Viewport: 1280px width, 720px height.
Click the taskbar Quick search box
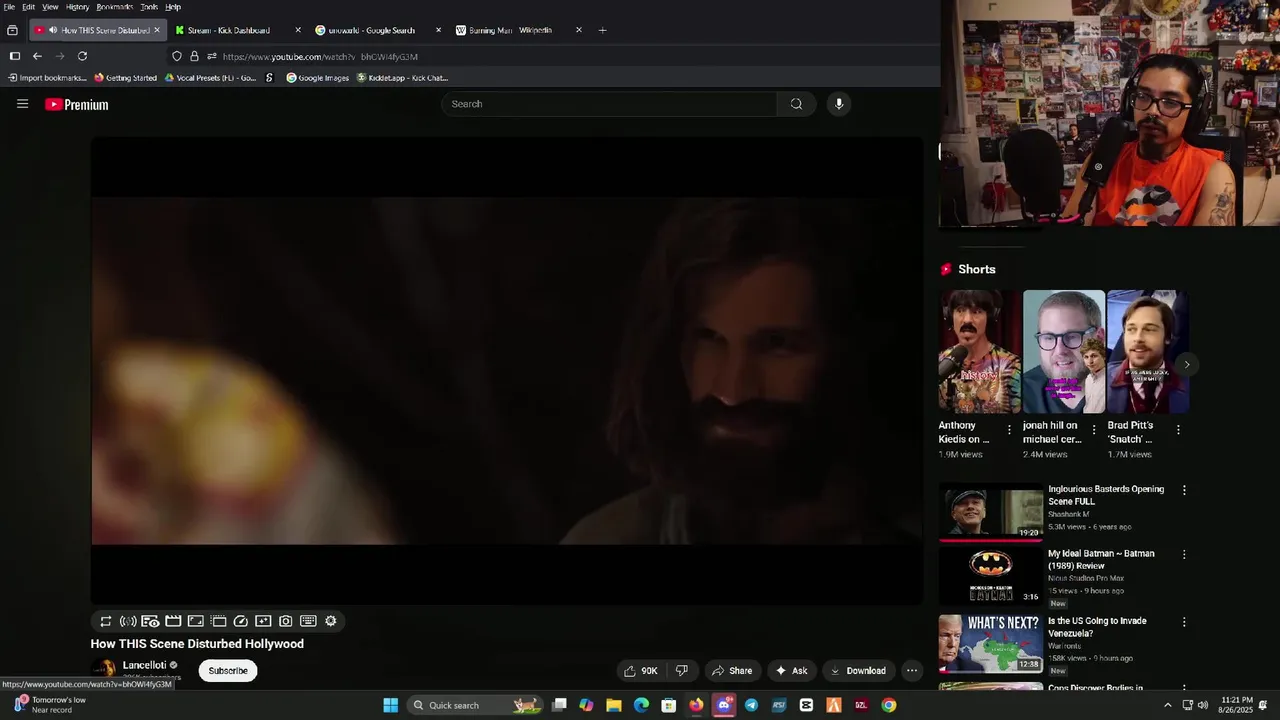[x=475, y=705]
